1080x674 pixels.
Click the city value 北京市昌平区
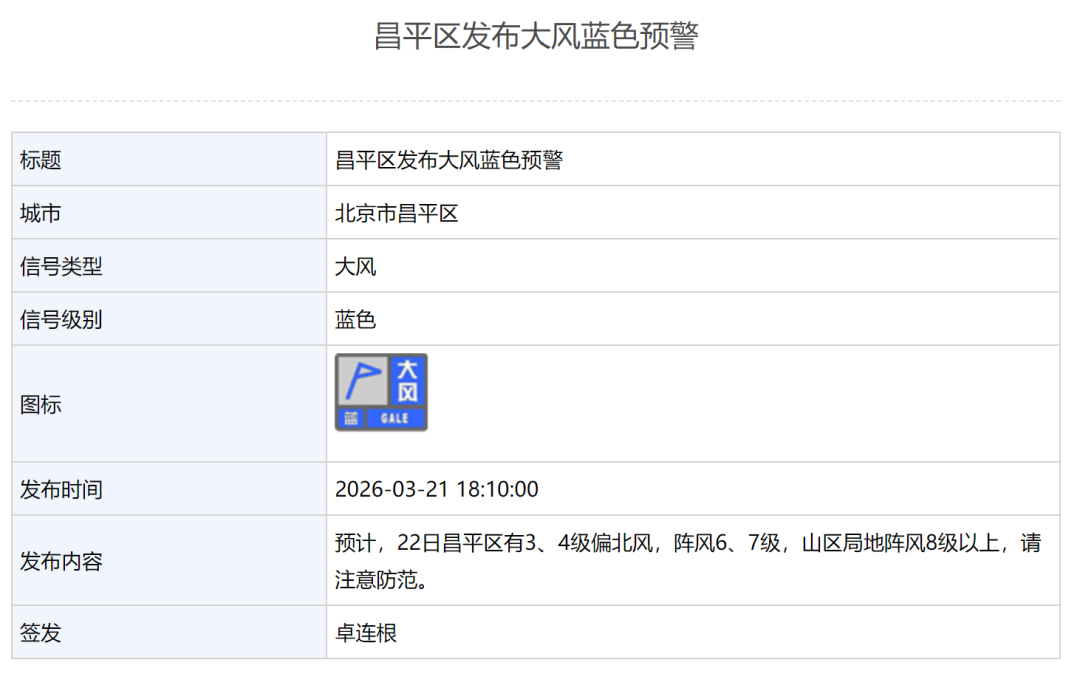[396, 213]
